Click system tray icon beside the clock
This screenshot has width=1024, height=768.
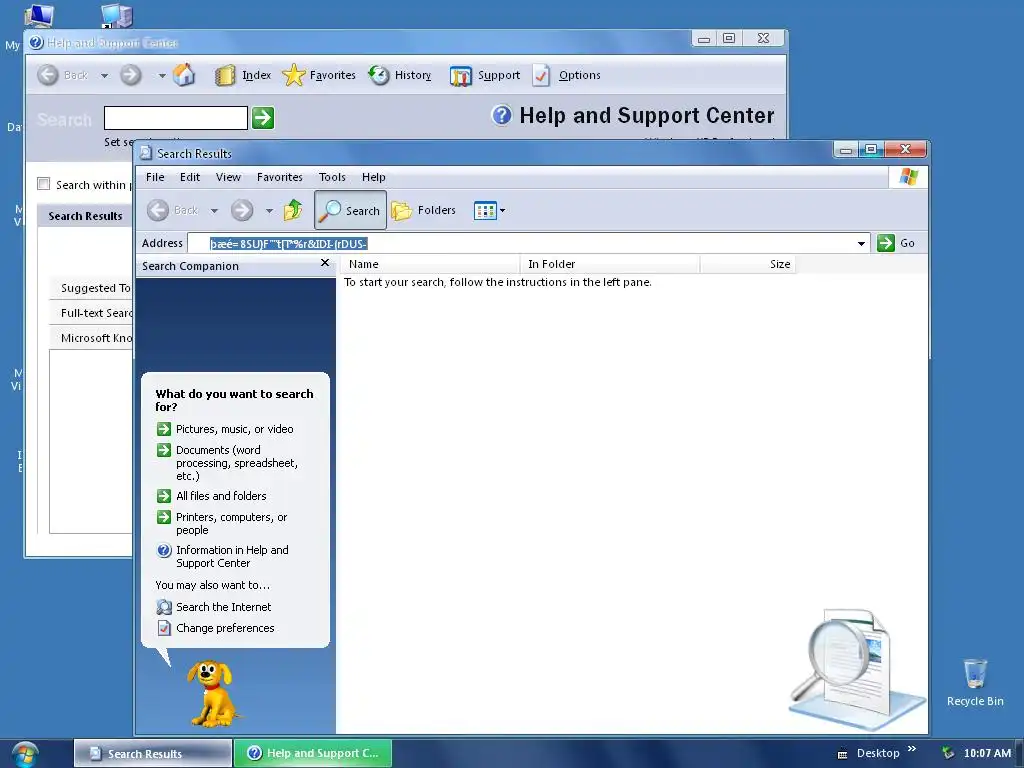(x=948, y=753)
